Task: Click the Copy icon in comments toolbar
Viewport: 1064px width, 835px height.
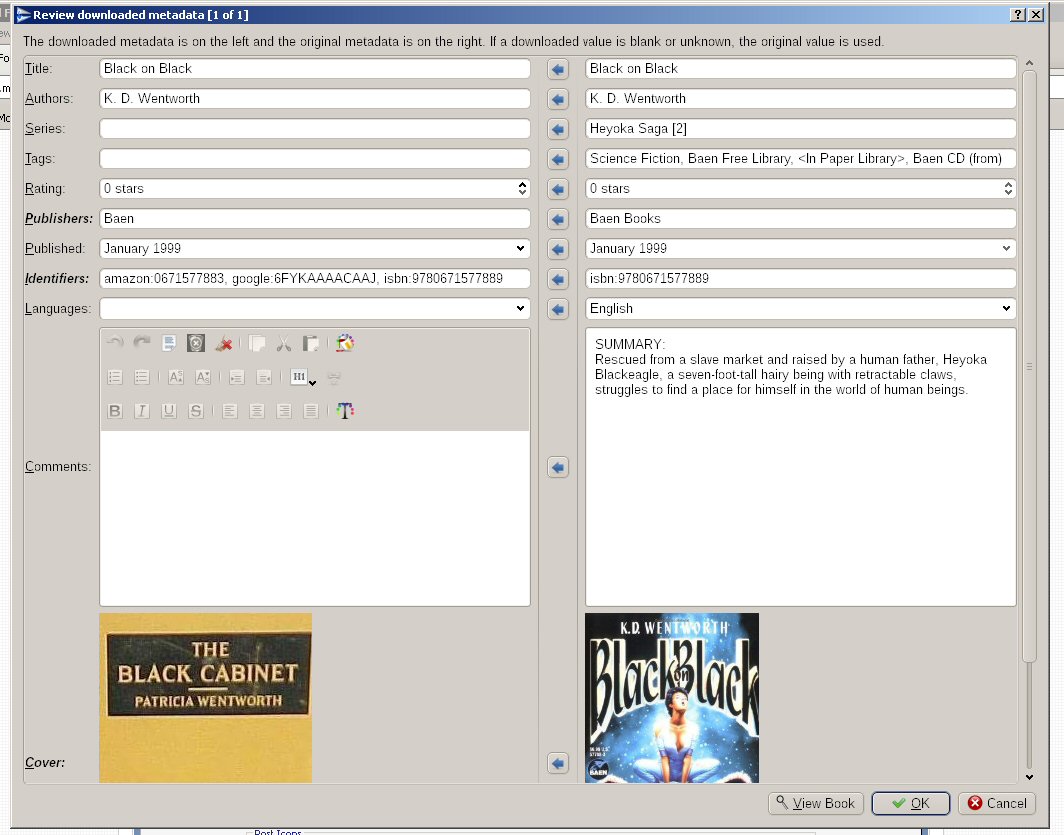Action: pos(257,343)
